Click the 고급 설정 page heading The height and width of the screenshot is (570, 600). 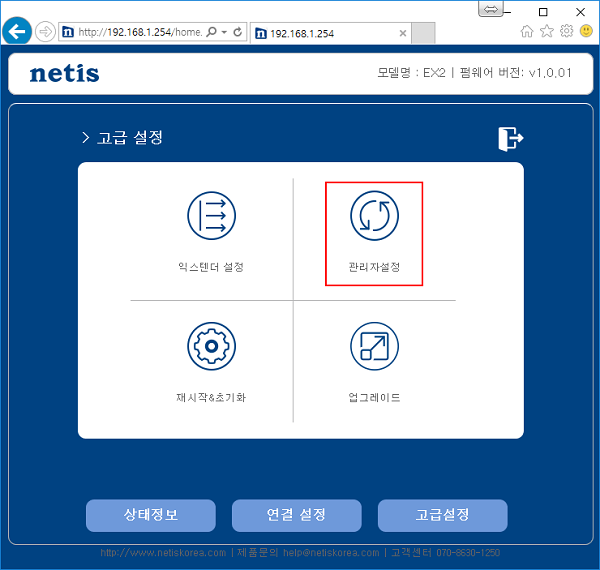130,138
